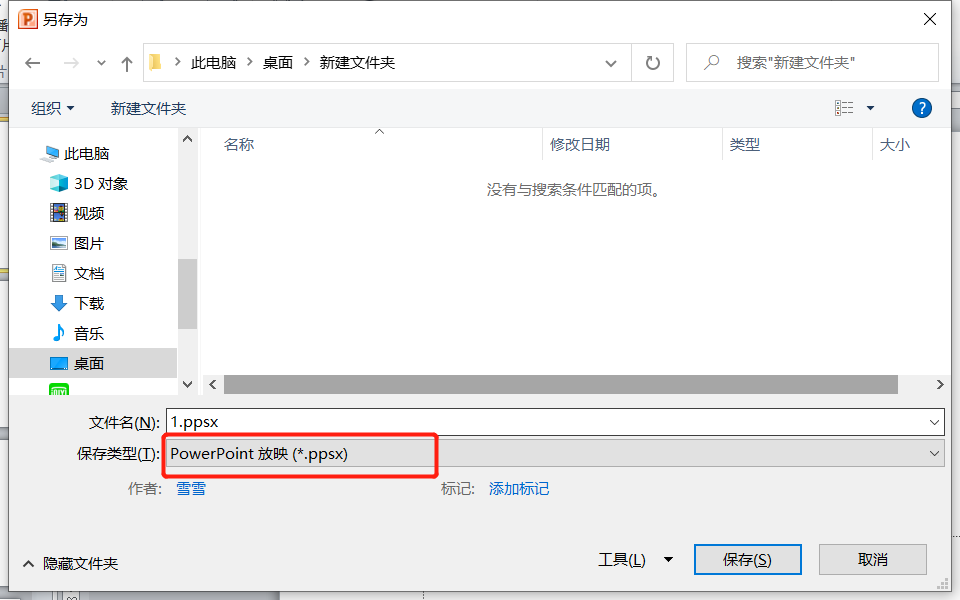Image resolution: width=960 pixels, height=600 pixels.
Task: Open the 组织 menu
Action: click(x=52, y=108)
